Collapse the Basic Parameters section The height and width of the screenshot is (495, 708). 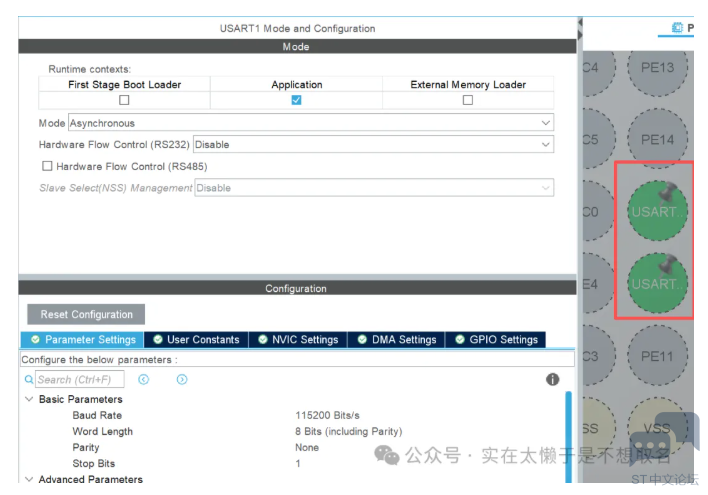point(29,400)
